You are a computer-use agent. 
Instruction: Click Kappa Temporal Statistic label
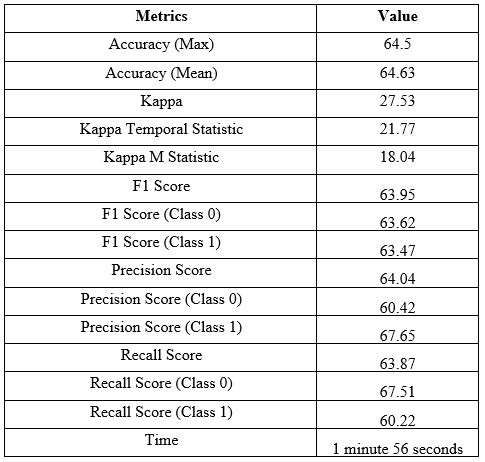(161, 129)
